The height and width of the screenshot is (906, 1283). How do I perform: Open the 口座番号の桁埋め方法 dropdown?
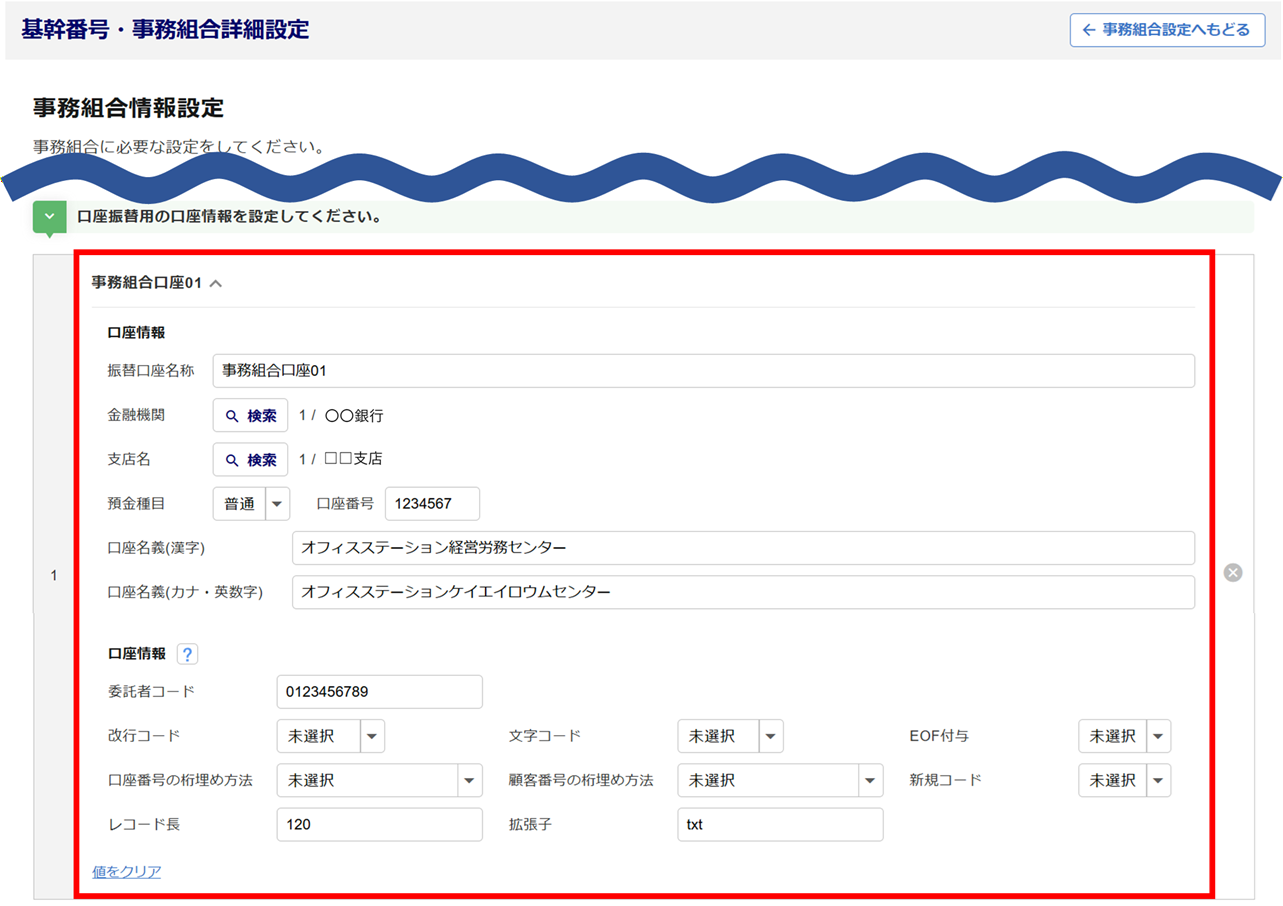380,780
